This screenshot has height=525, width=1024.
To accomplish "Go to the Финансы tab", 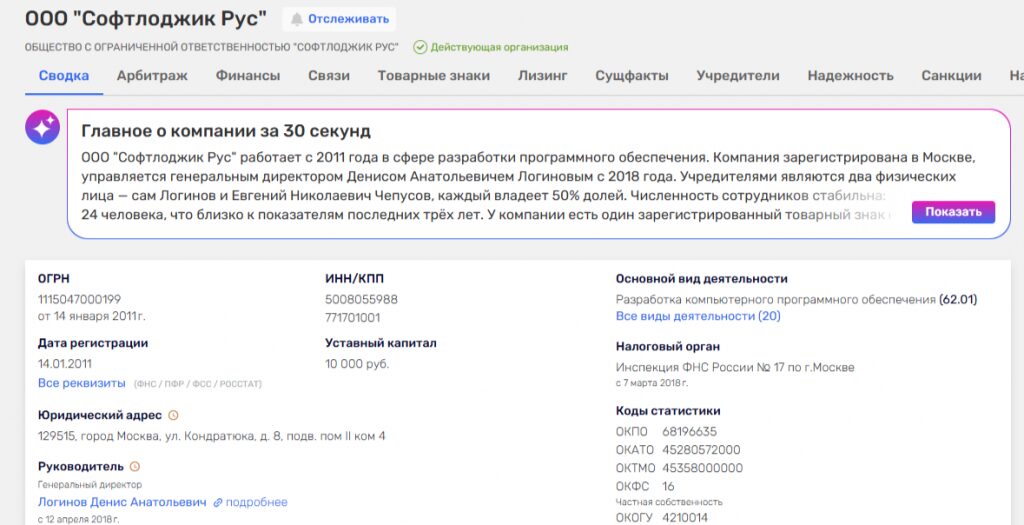I will coord(248,76).
